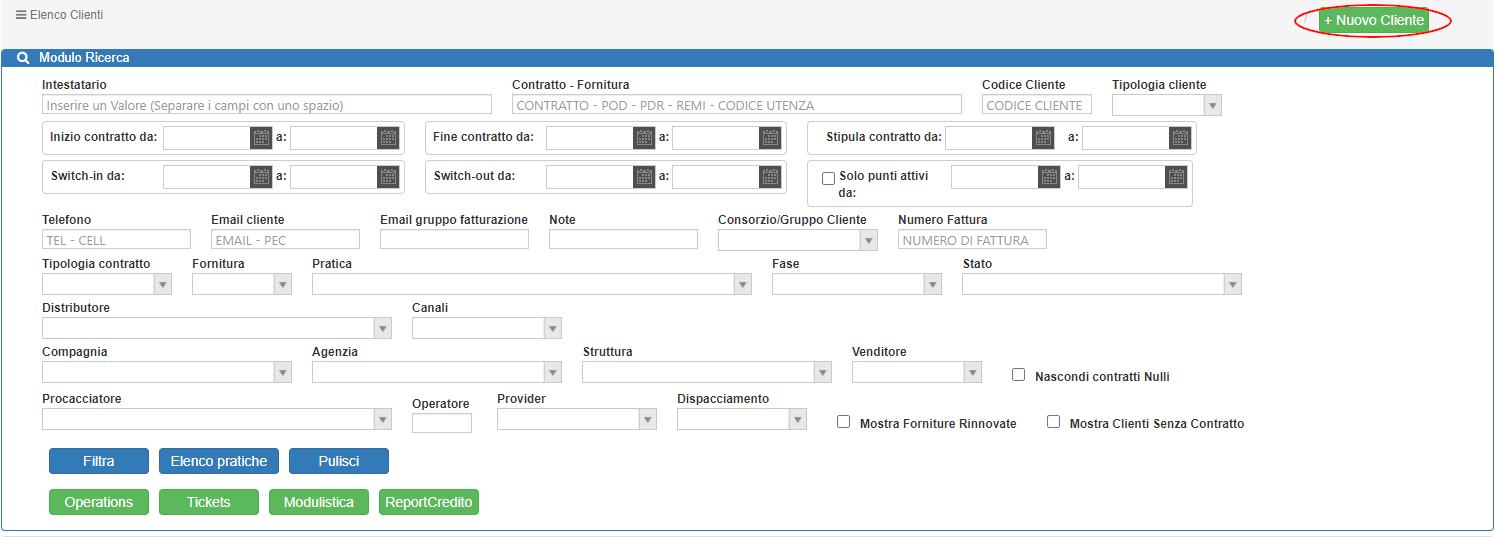Tick Nascondi contratti Nulli checkbox

pos(1019,375)
